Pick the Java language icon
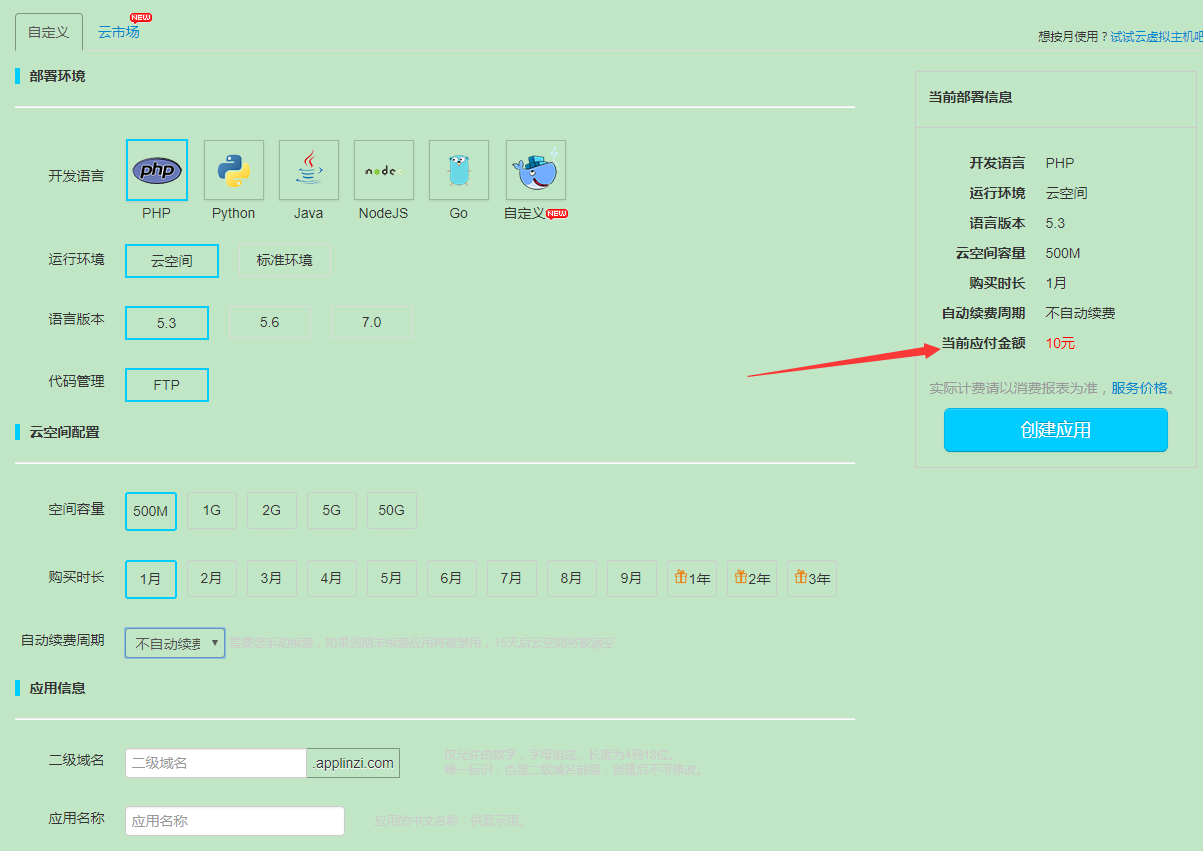The width and height of the screenshot is (1203, 851). tap(309, 170)
